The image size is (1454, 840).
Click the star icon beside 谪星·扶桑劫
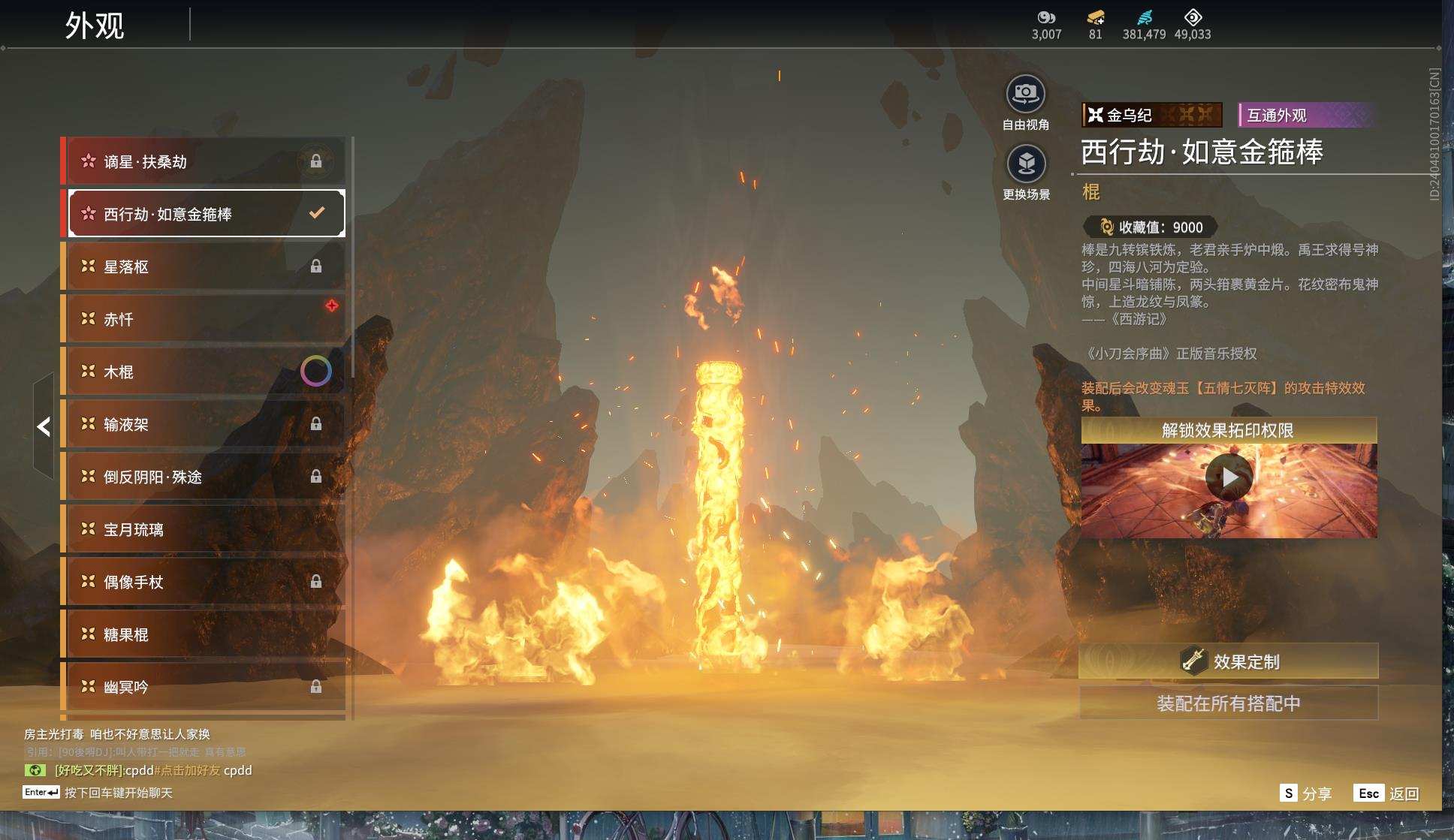click(x=89, y=161)
